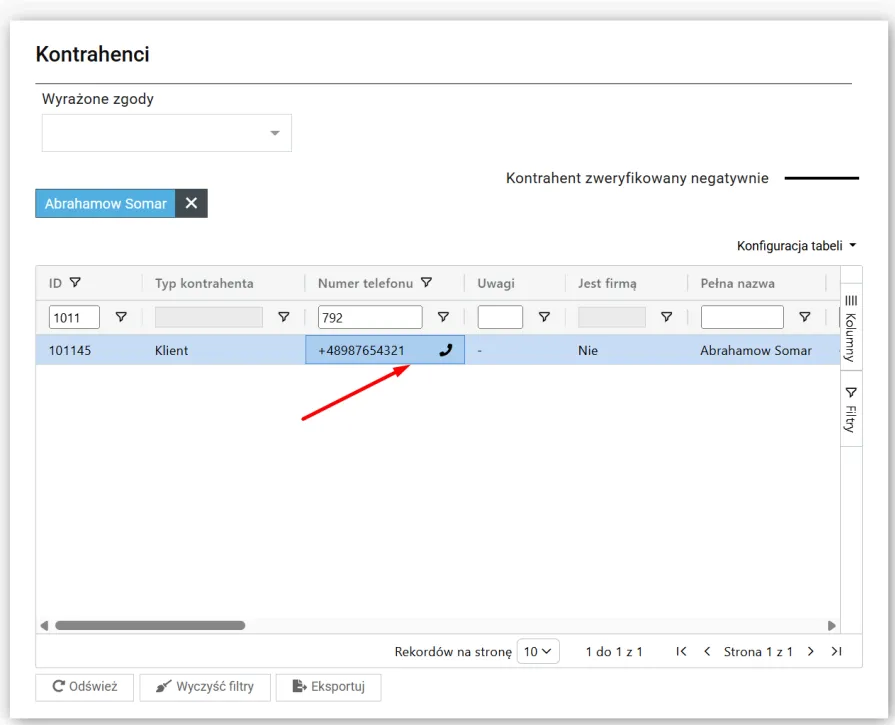Click the filter funnel beside Uwagi input

pyautogui.click(x=544, y=317)
